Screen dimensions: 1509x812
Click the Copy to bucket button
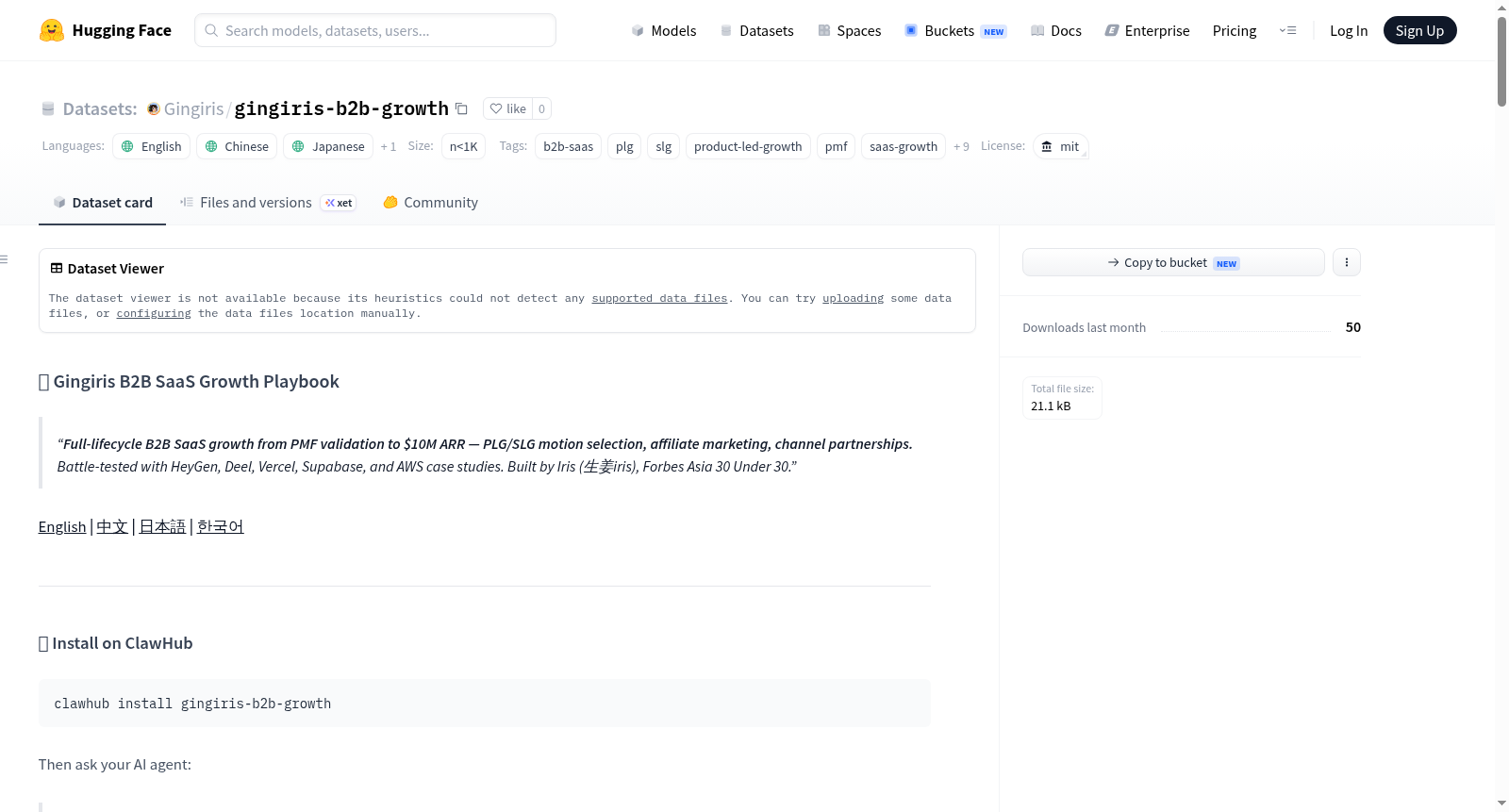coord(1173,262)
